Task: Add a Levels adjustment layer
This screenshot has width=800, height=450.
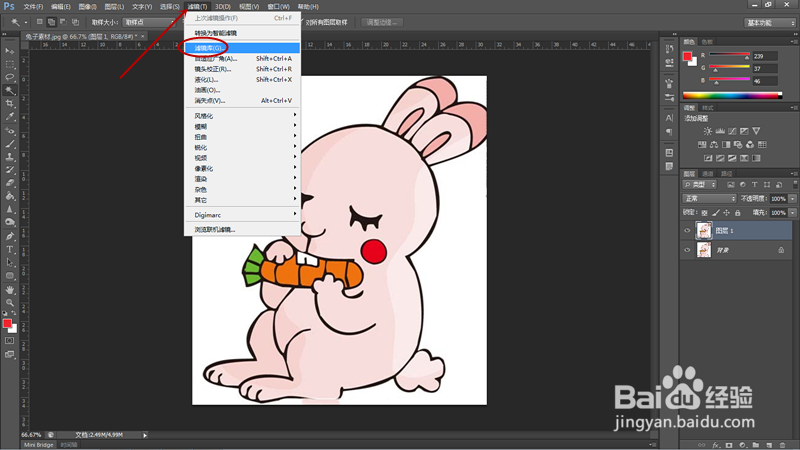Action: 720,131
